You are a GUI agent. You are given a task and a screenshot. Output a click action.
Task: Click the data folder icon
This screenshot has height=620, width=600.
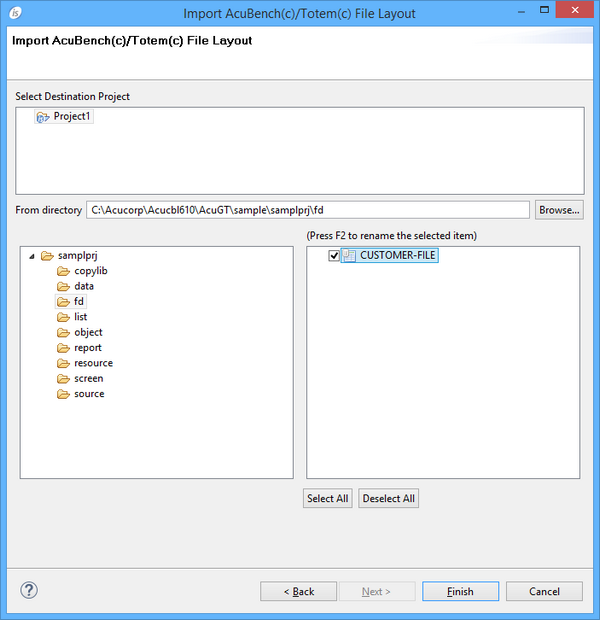63,286
